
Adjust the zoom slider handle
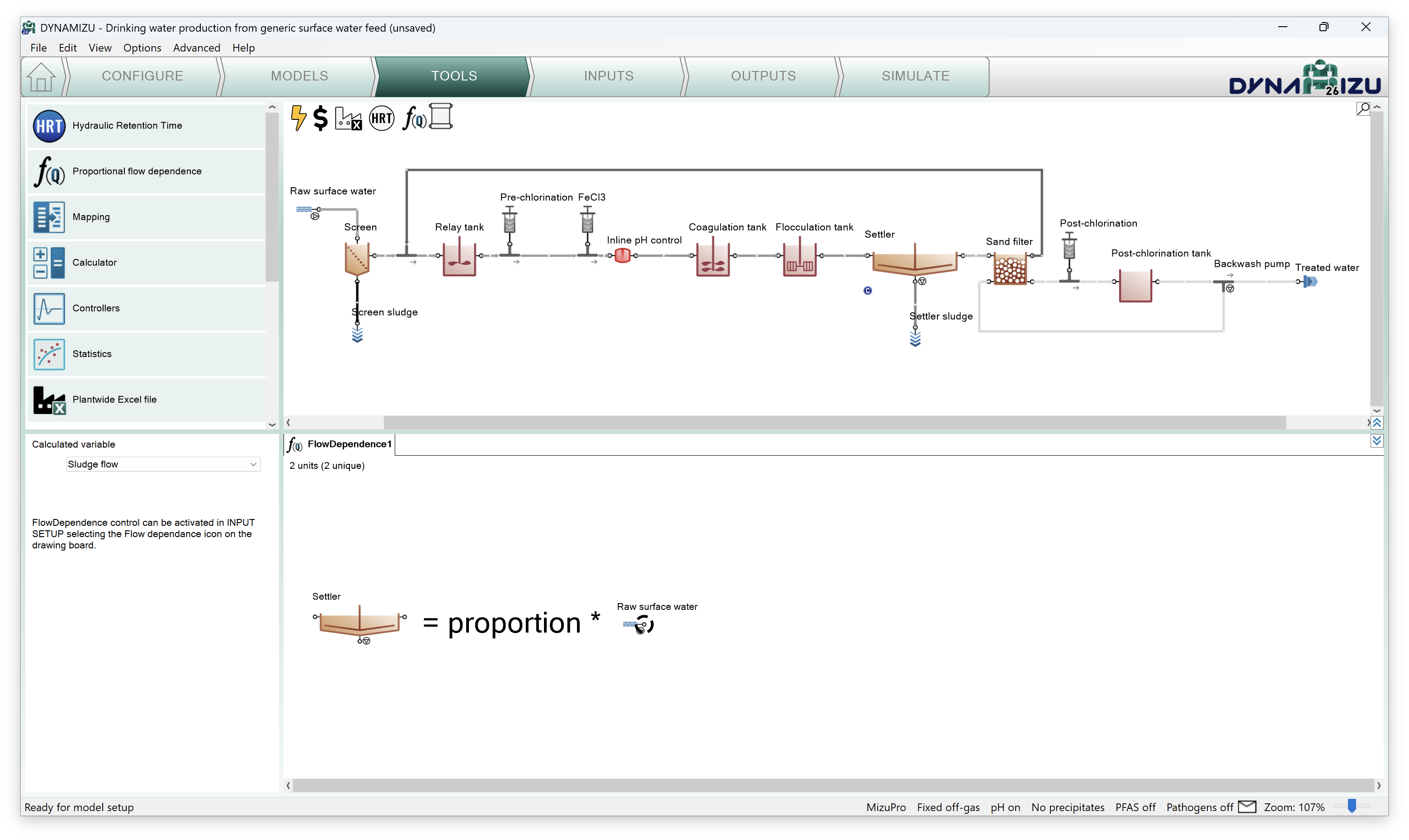1352,806
